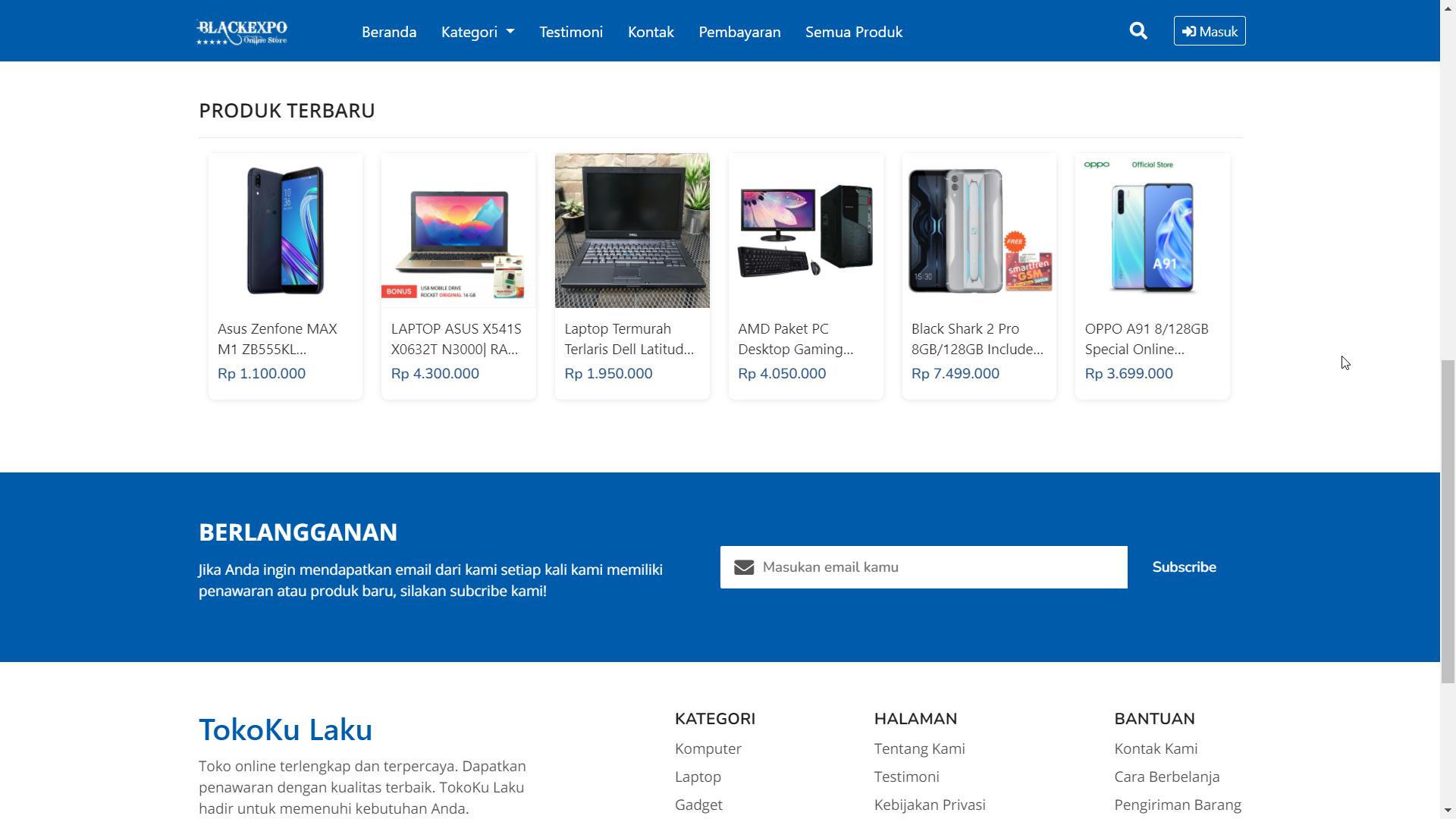Click LAPTOP ASUS X541S X0632T title

tap(457, 339)
